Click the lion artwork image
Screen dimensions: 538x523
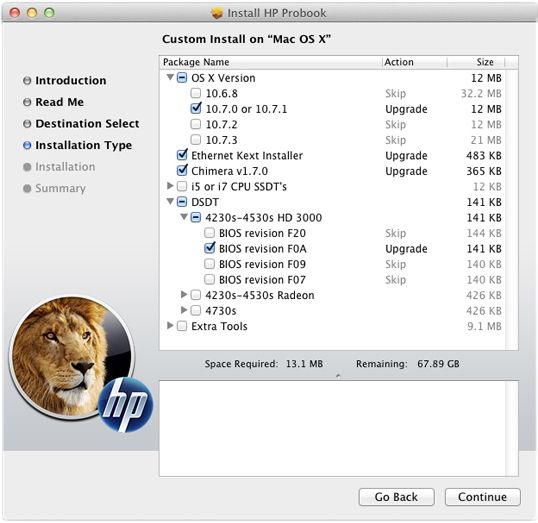tap(72, 358)
